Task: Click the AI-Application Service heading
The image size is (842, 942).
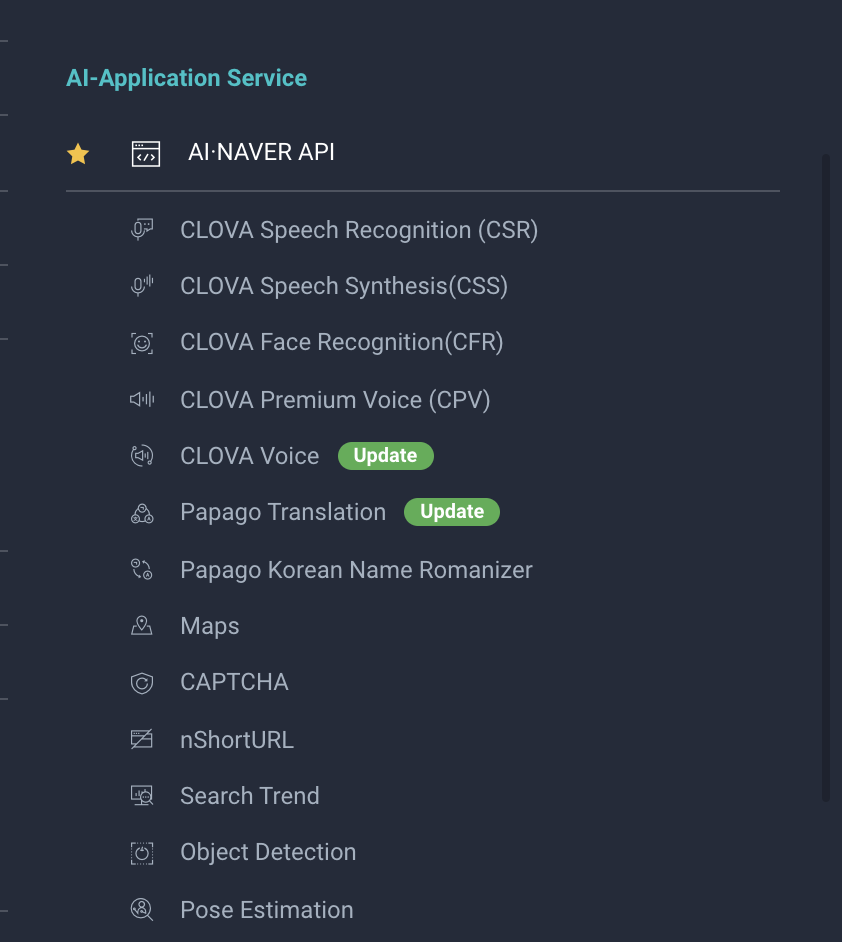Action: tap(187, 78)
